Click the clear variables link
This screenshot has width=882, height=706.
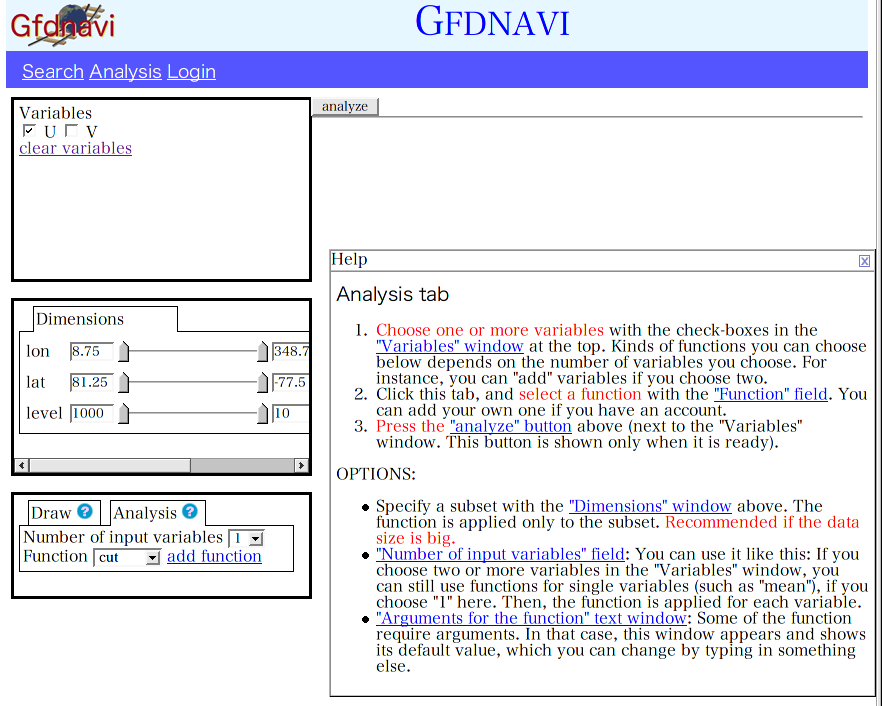click(x=75, y=148)
